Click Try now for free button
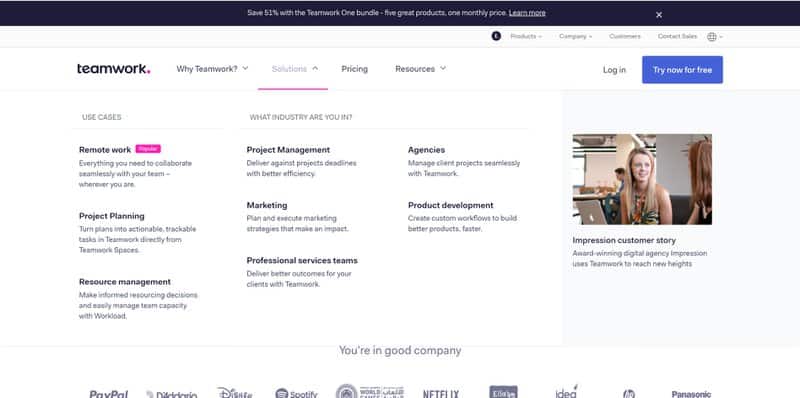This screenshot has height=398, width=800. [x=682, y=70]
